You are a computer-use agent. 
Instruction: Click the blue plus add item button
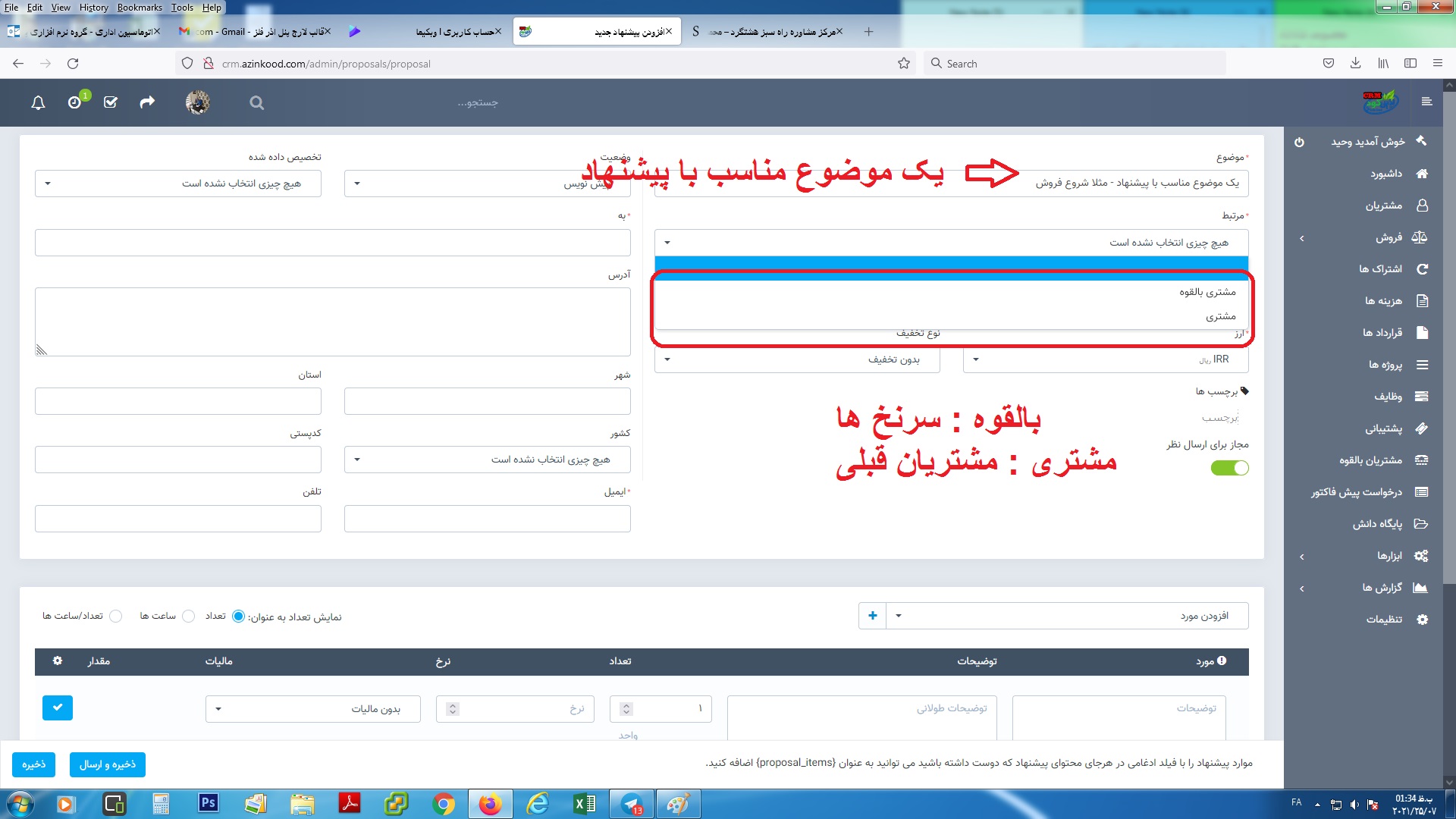872,616
